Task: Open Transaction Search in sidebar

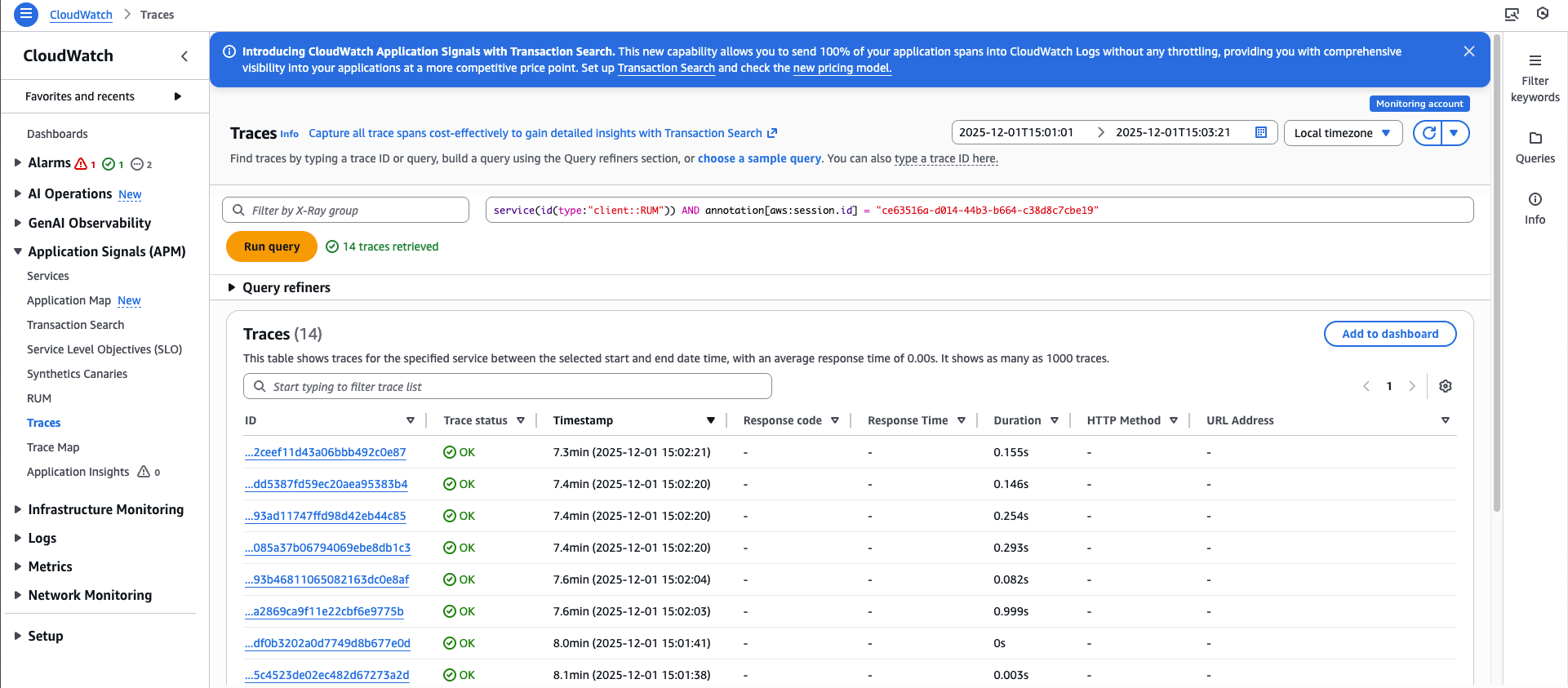Action: 75,325
